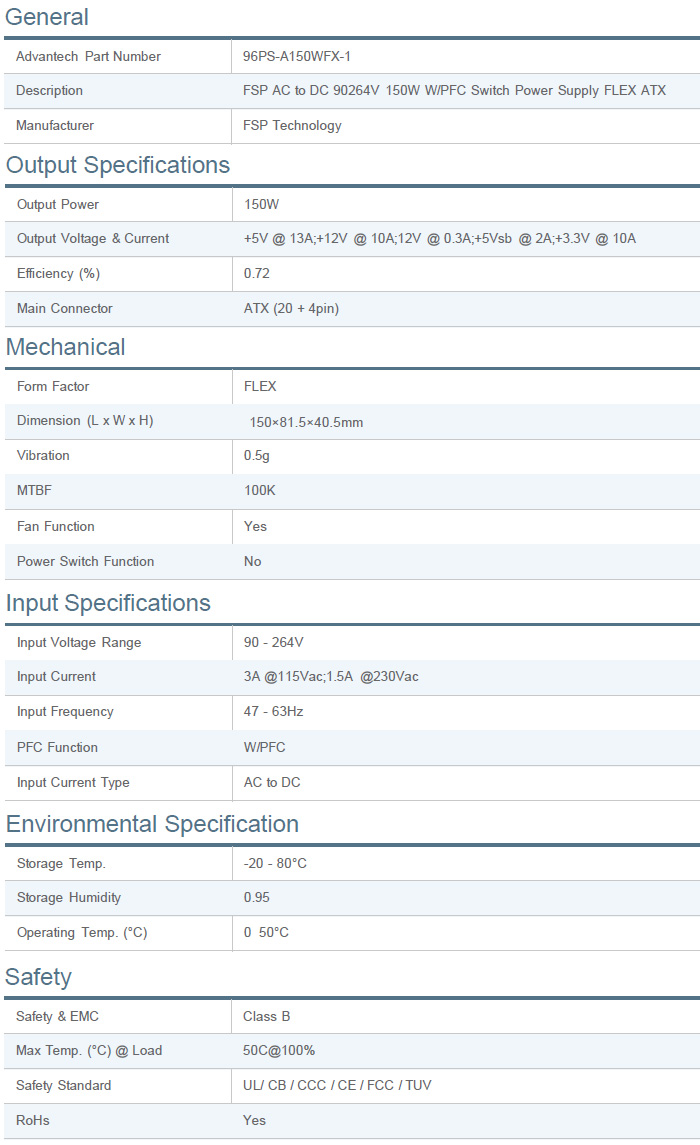The height and width of the screenshot is (1145, 700).
Task: Select the Power Switch Function label
Action: pyautogui.click(x=86, y=561)
